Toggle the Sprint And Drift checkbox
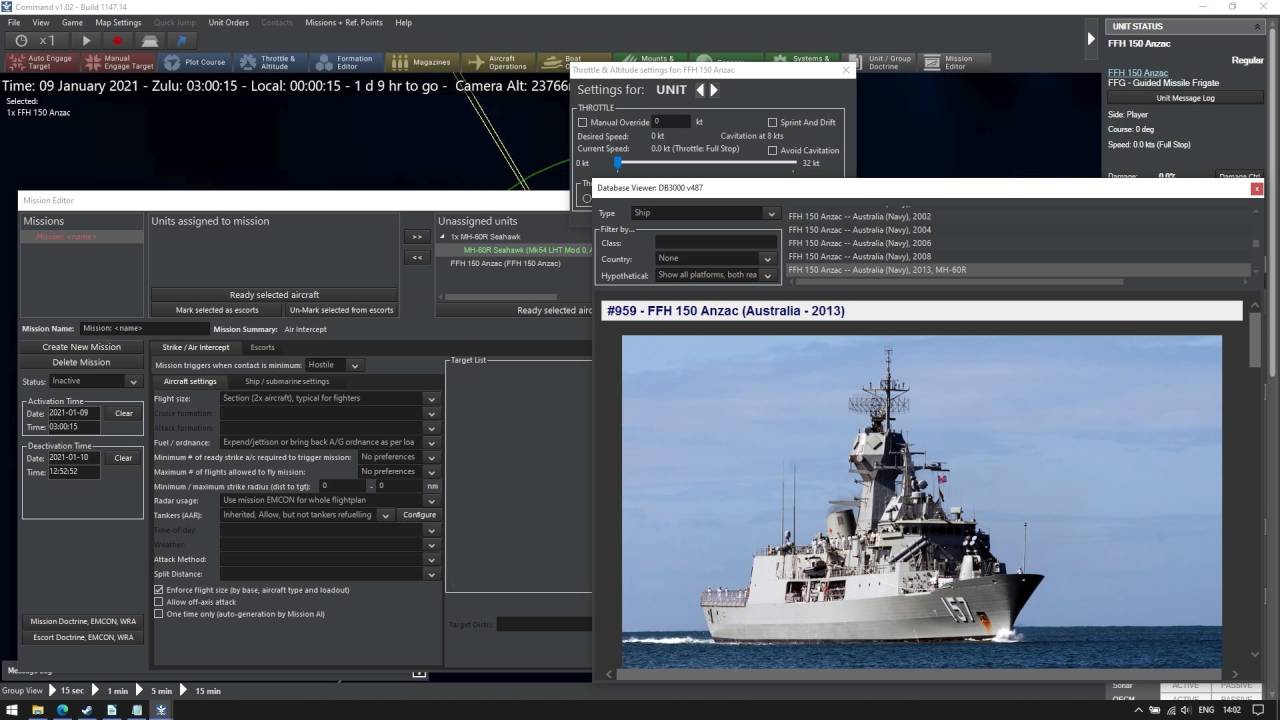The width and height of the screenshot is (1280, 720). (x=772, y=123)
